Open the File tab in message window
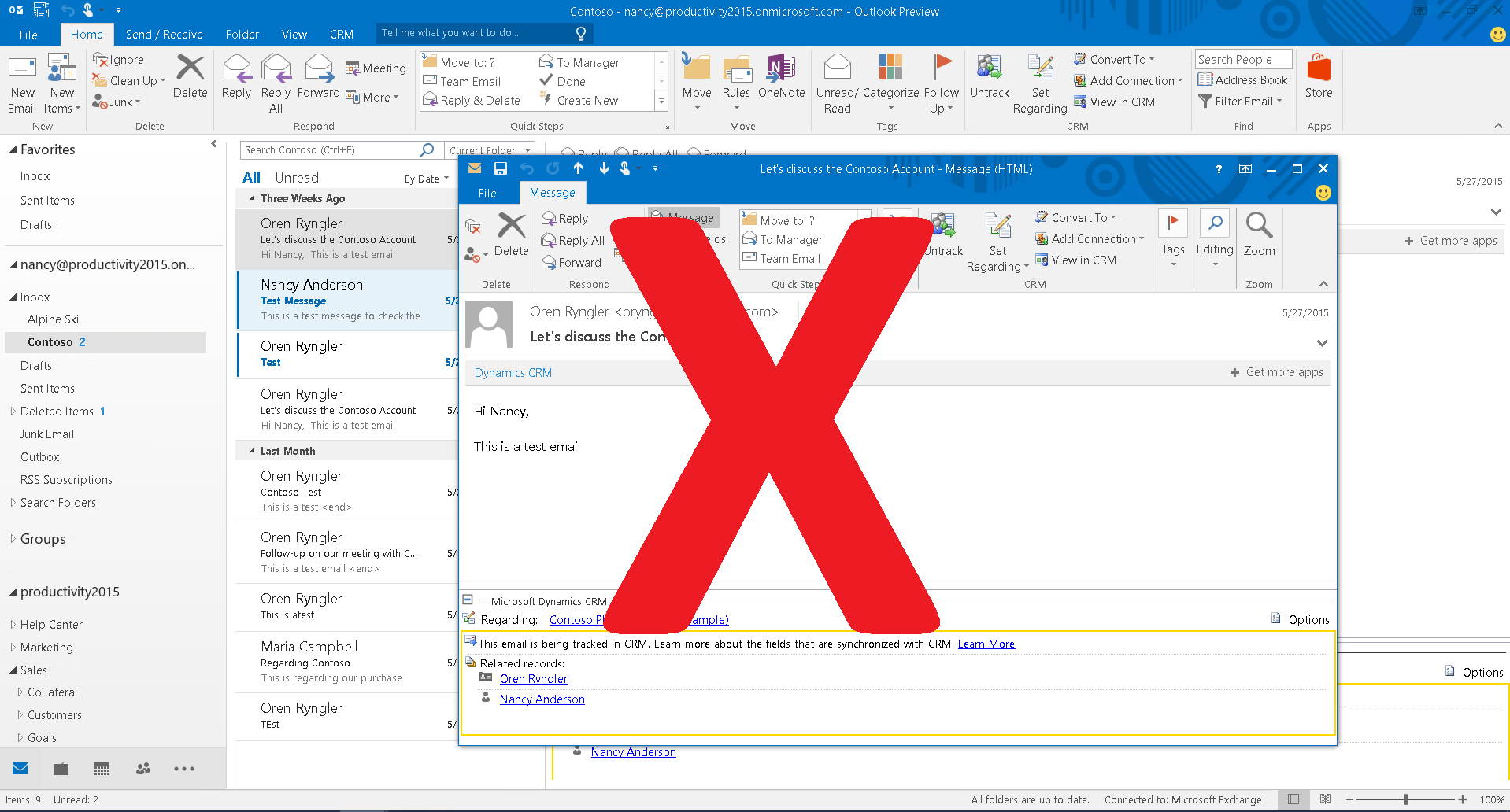This screenshot has width=1510, height=812. click(487, 194)
